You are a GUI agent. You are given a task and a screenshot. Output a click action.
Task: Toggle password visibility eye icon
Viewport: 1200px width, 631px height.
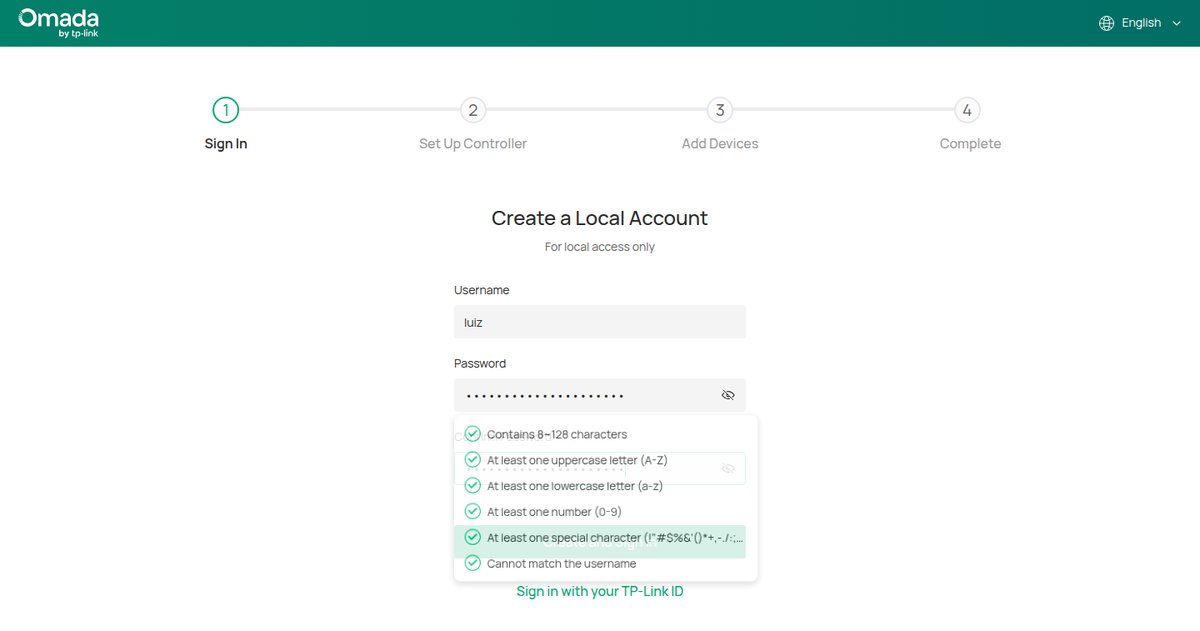[728, 395]
